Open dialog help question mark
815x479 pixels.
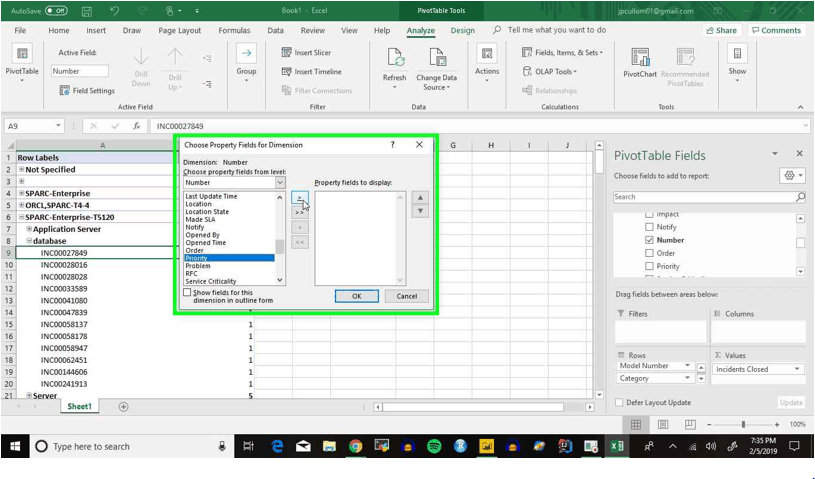[x=392, y=144]
